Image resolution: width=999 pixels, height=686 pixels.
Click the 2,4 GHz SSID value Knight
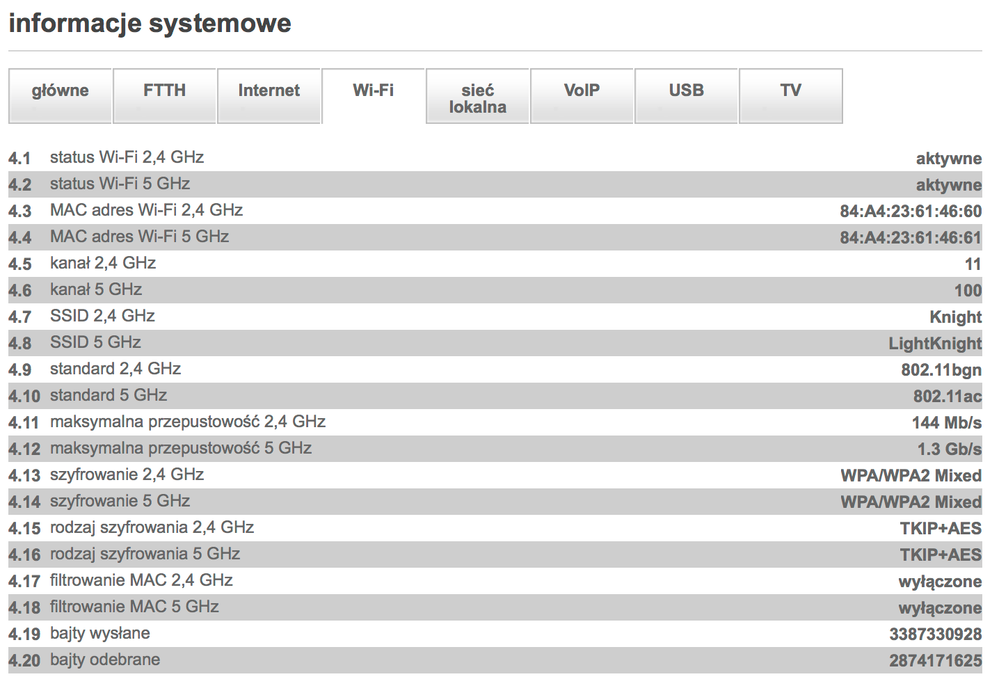[x=955, y=317]
